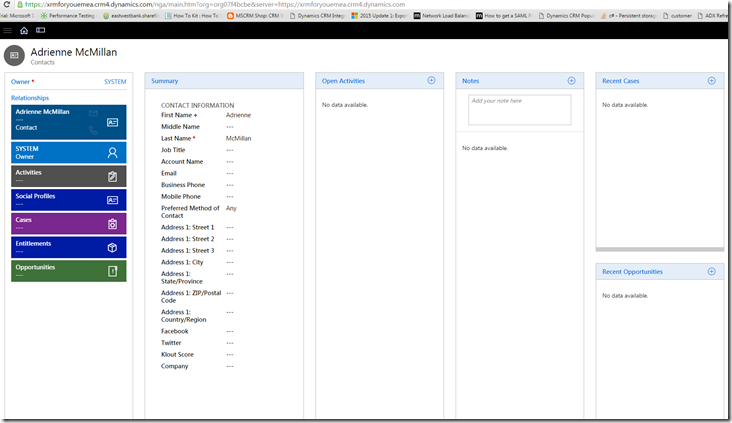This screenshot has width=732, height=423.
Task: Open the Activities relationship tile
Action: [69, 176]
